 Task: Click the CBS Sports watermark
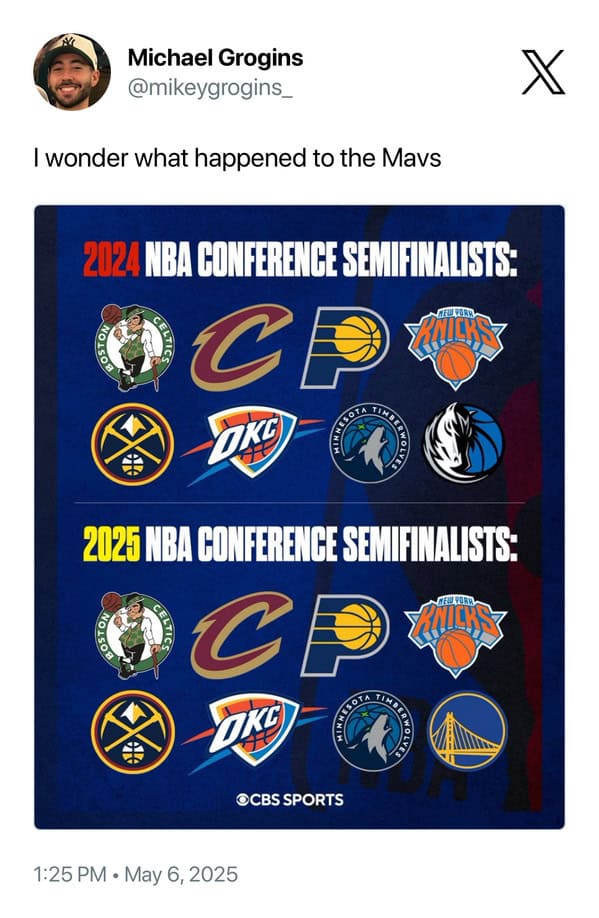click(x=289, y=799)
